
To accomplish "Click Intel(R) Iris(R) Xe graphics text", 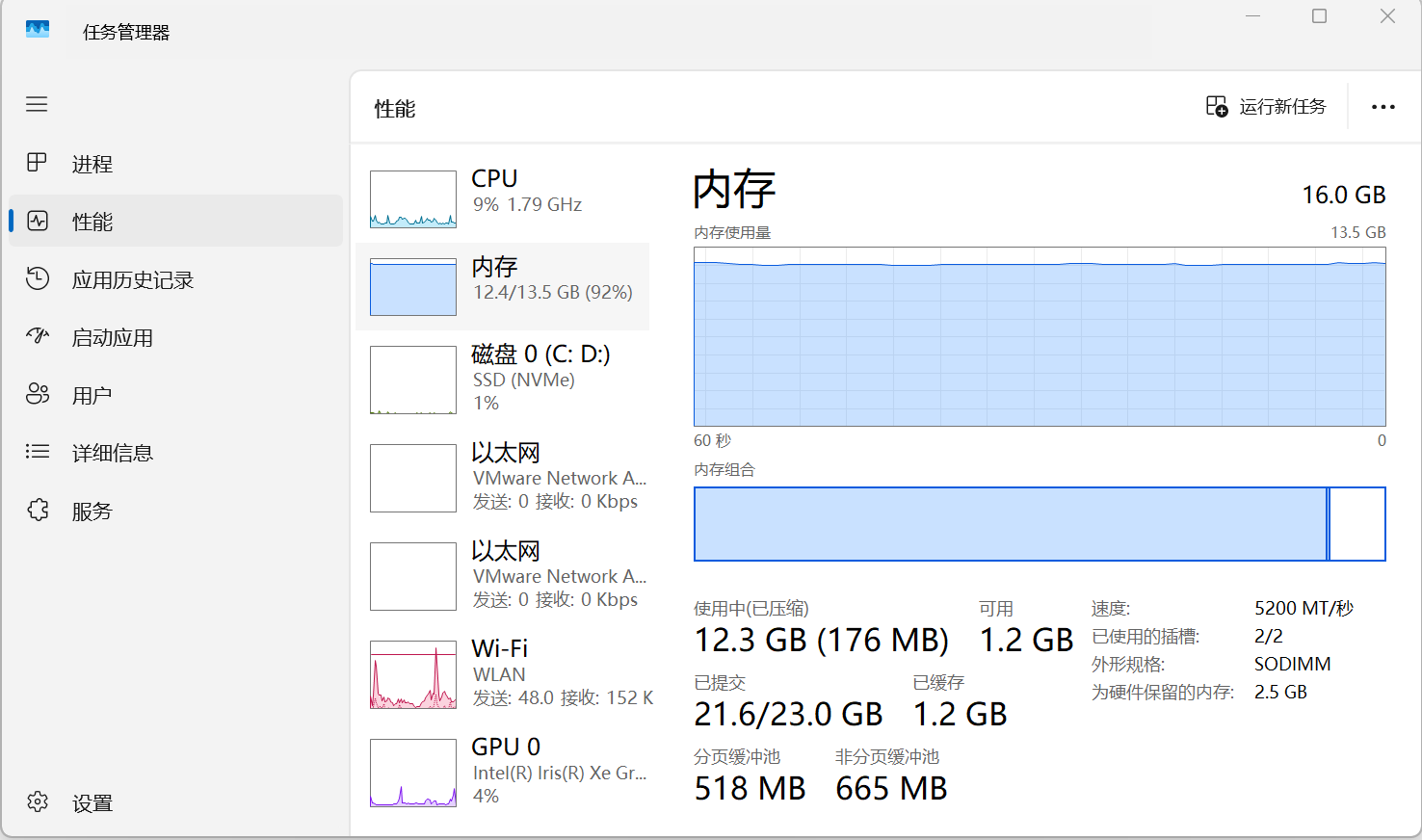I will (560, 773).
